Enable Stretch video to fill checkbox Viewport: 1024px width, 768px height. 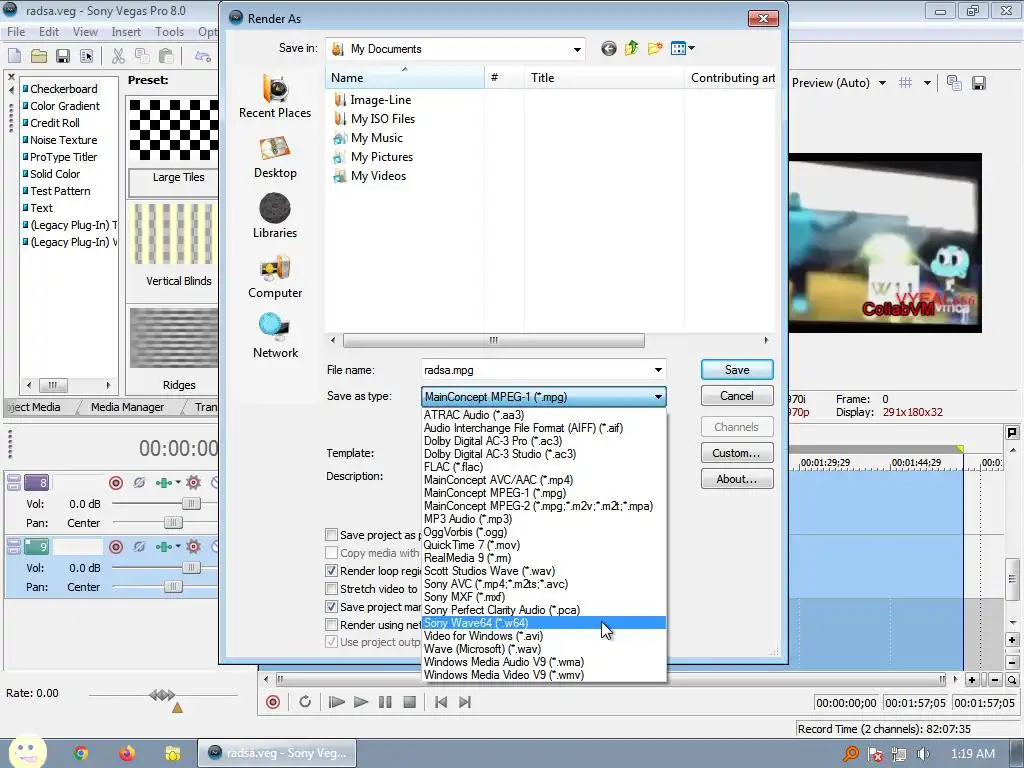(332, 588)
